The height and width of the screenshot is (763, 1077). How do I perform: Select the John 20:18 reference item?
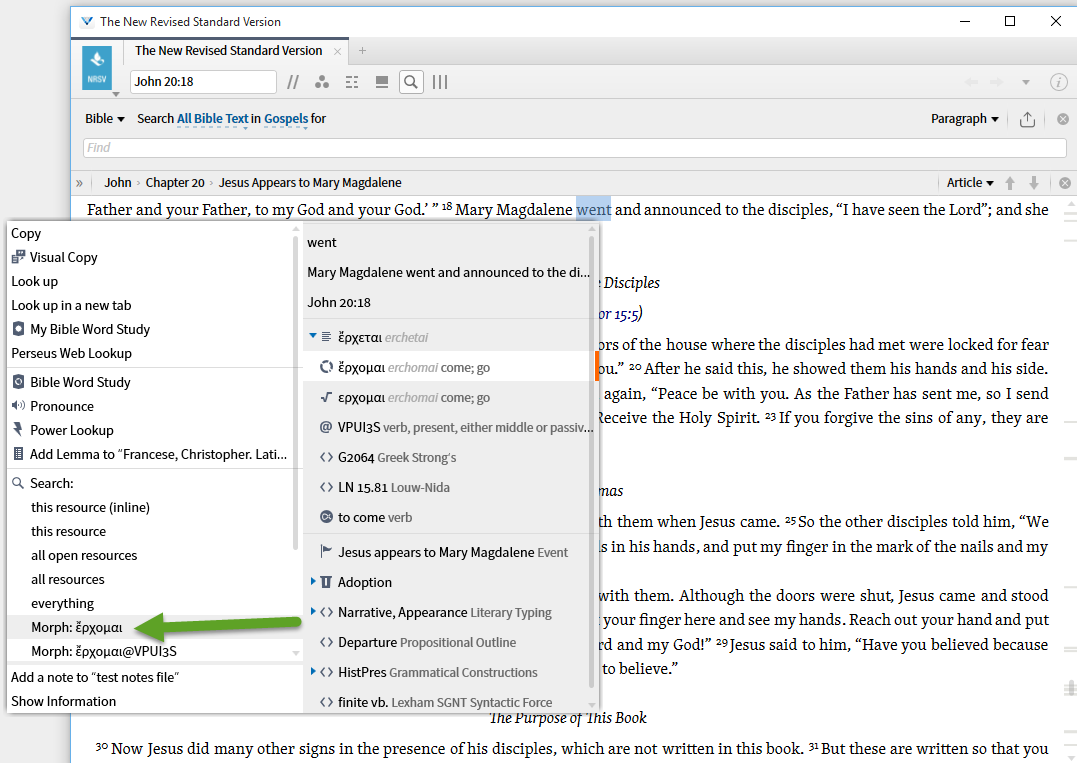pyautogui.click(x=339, y=303)
